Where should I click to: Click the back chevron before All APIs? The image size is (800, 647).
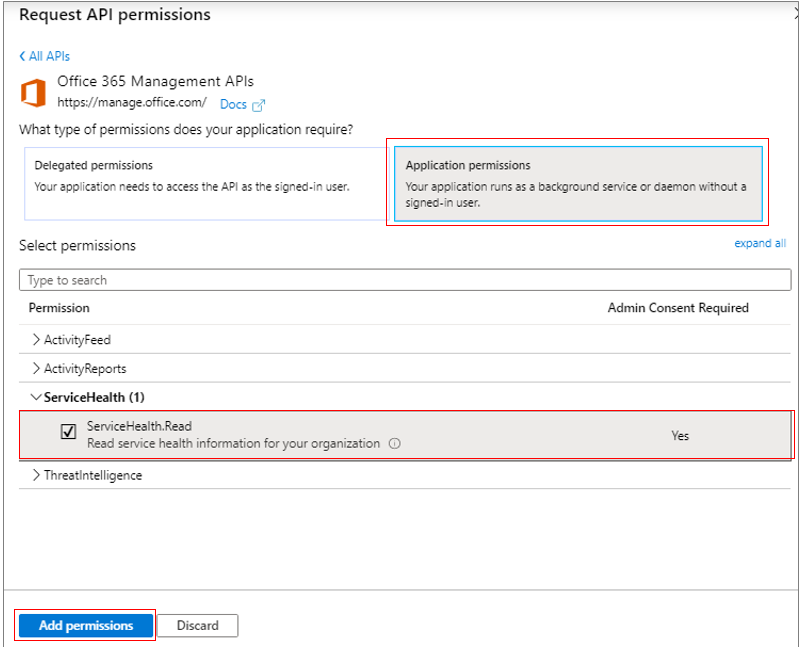pos(22,56)
